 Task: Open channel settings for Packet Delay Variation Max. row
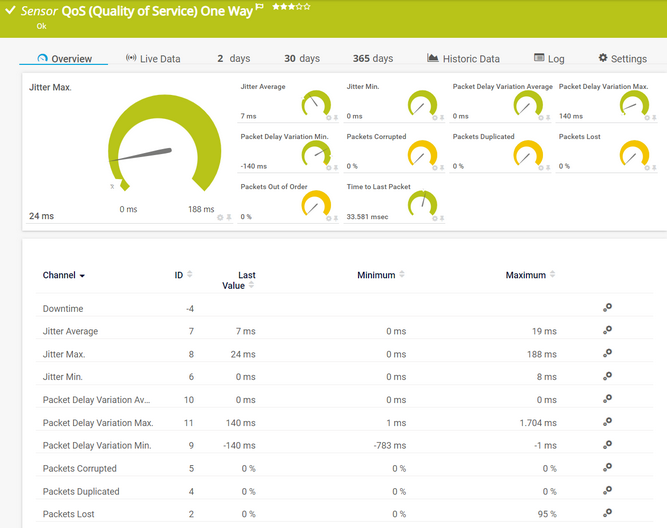[607, 422]
